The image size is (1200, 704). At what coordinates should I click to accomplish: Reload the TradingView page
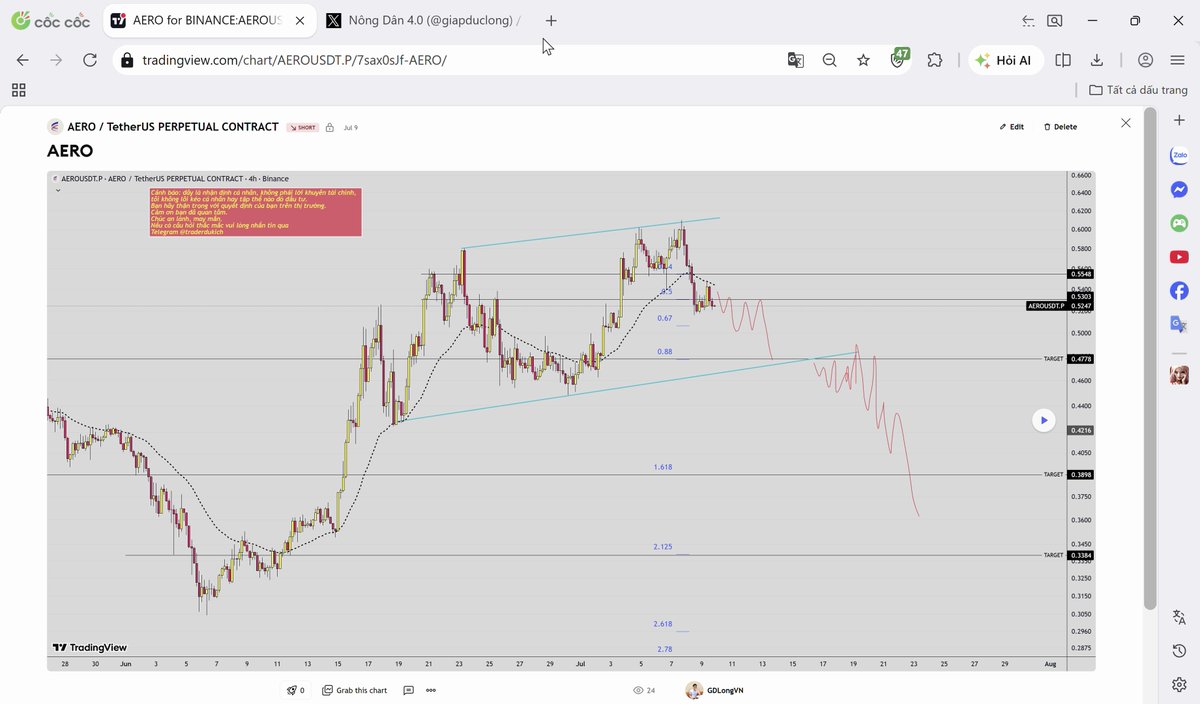coord(90,60)
